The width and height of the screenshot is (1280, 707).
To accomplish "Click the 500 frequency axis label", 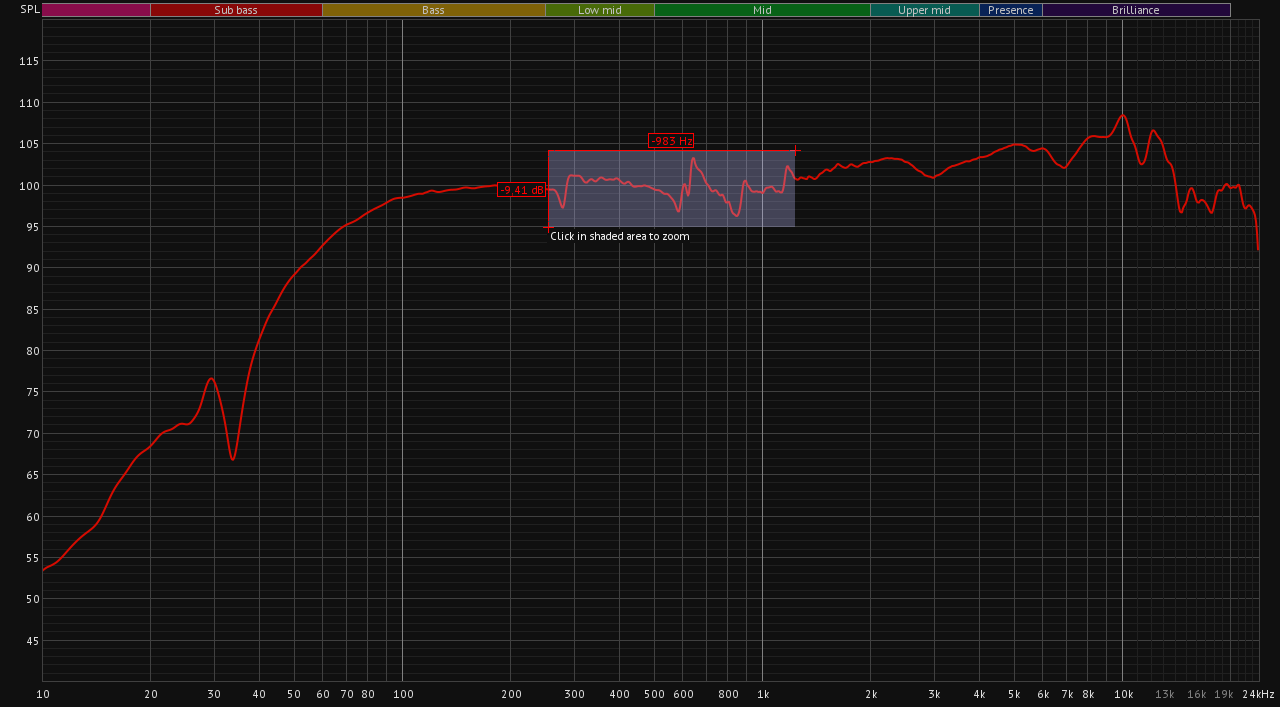I will point(654,694).
